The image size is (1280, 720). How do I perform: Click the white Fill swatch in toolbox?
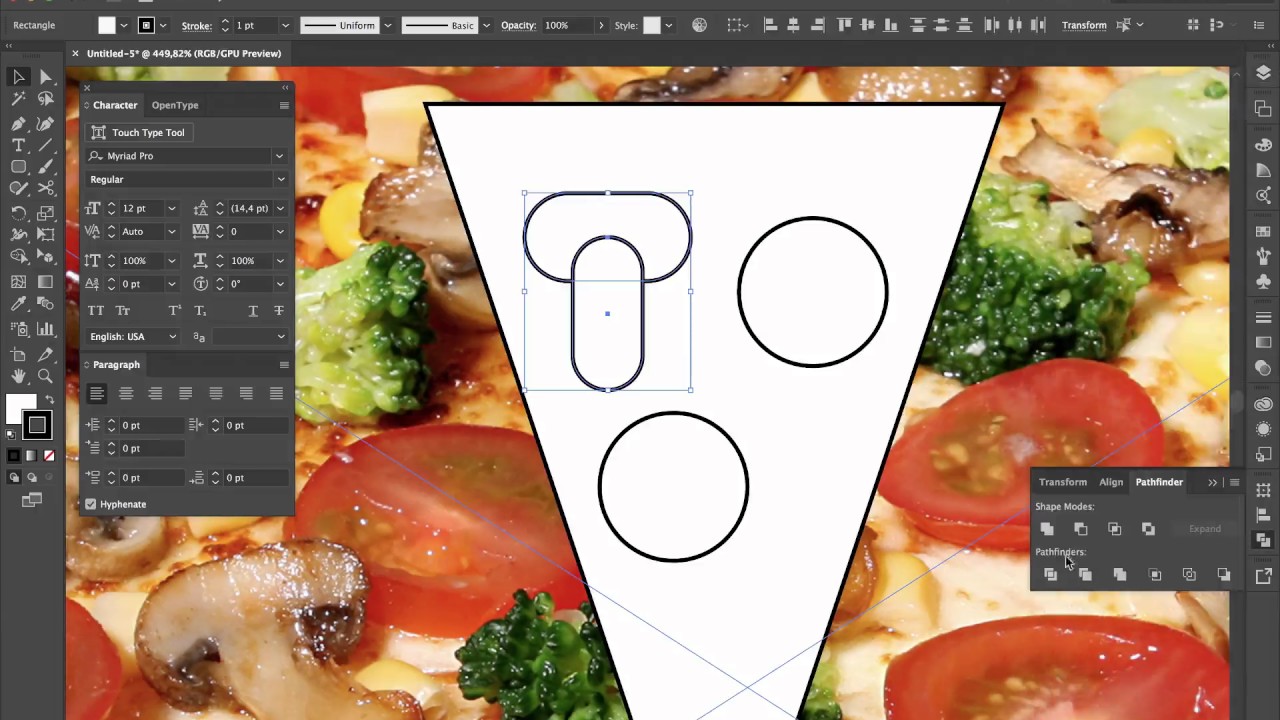pos(20,409)
